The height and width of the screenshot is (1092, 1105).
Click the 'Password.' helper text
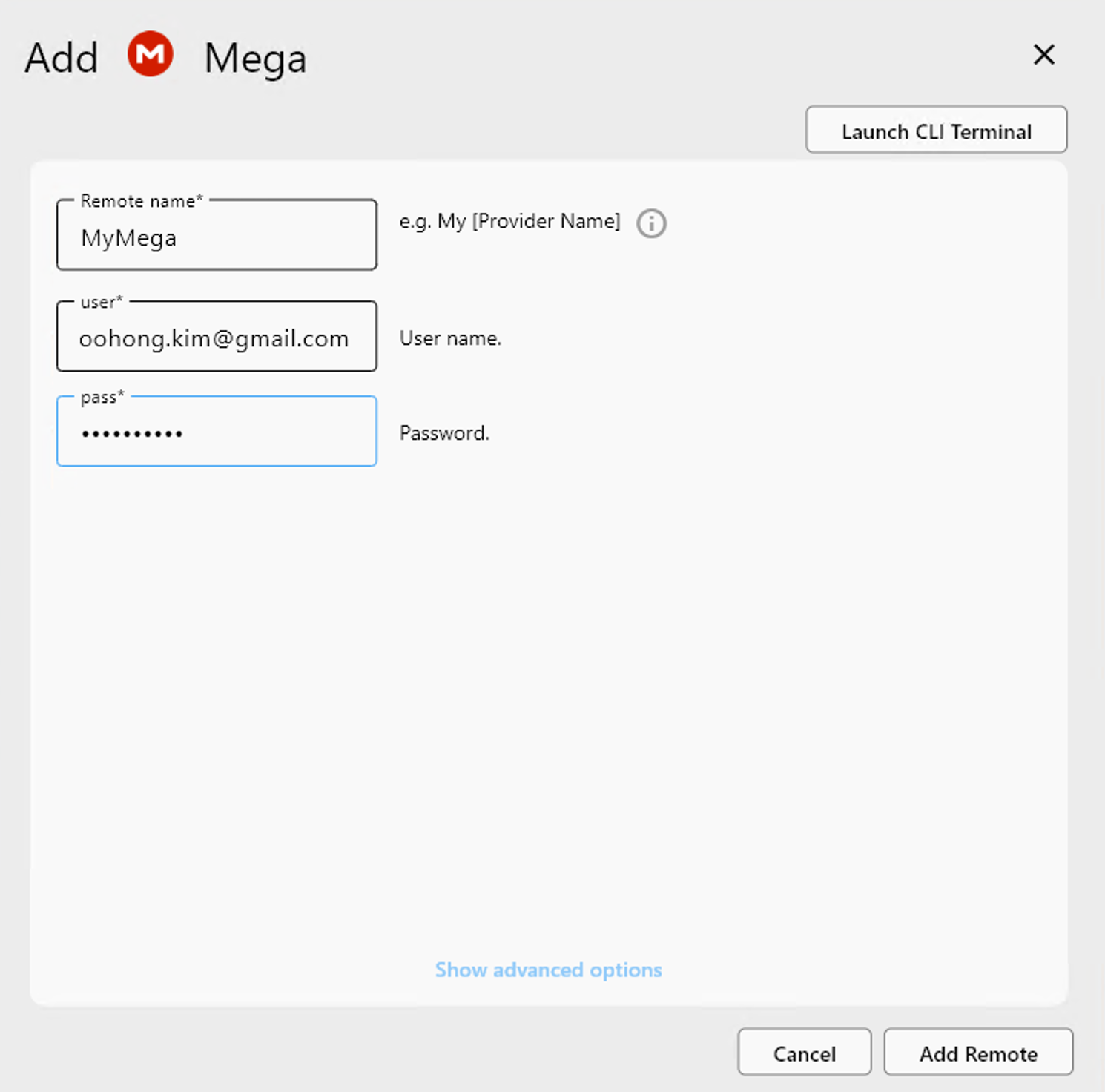pyautogui.click(x=443, y=432)
